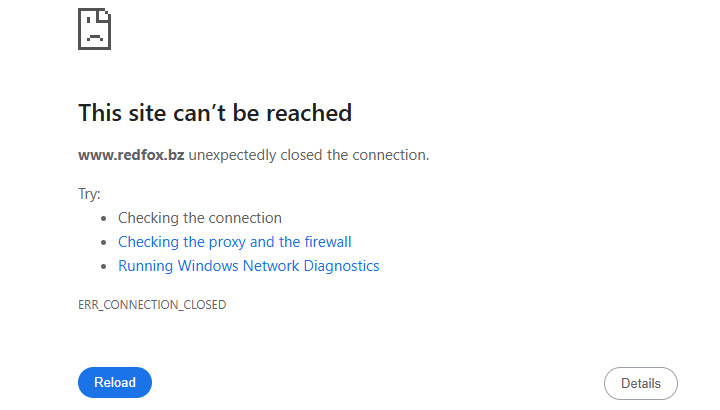Click the word 'reached' in the heading
The image size is (720, 410).
[315, 113]
